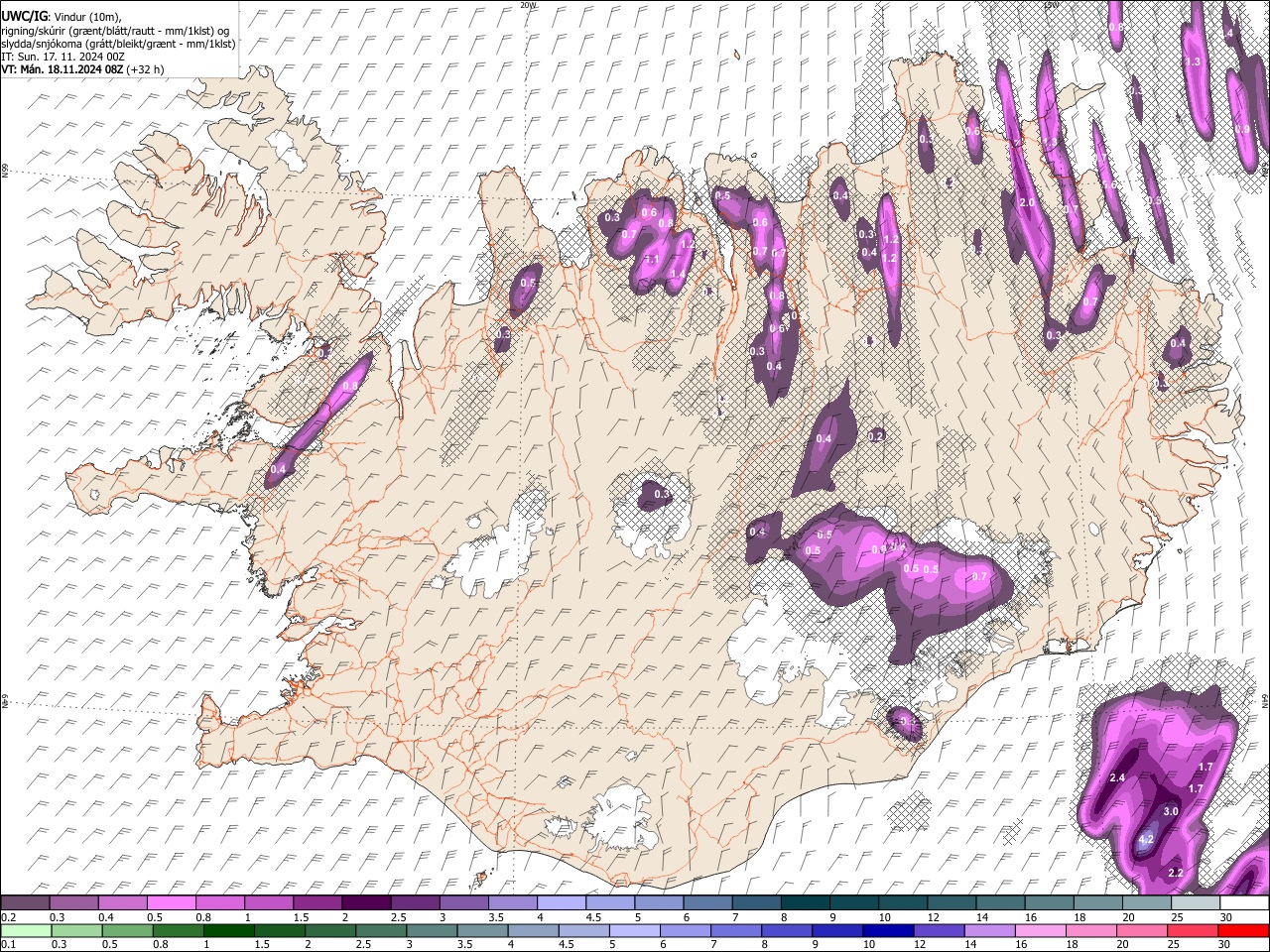Click the 2.0 snowfall value in the northeast
Image resolution: width=1270 pixels, height=952 pixels.
pyautogui.click(x=1028, y=202)
